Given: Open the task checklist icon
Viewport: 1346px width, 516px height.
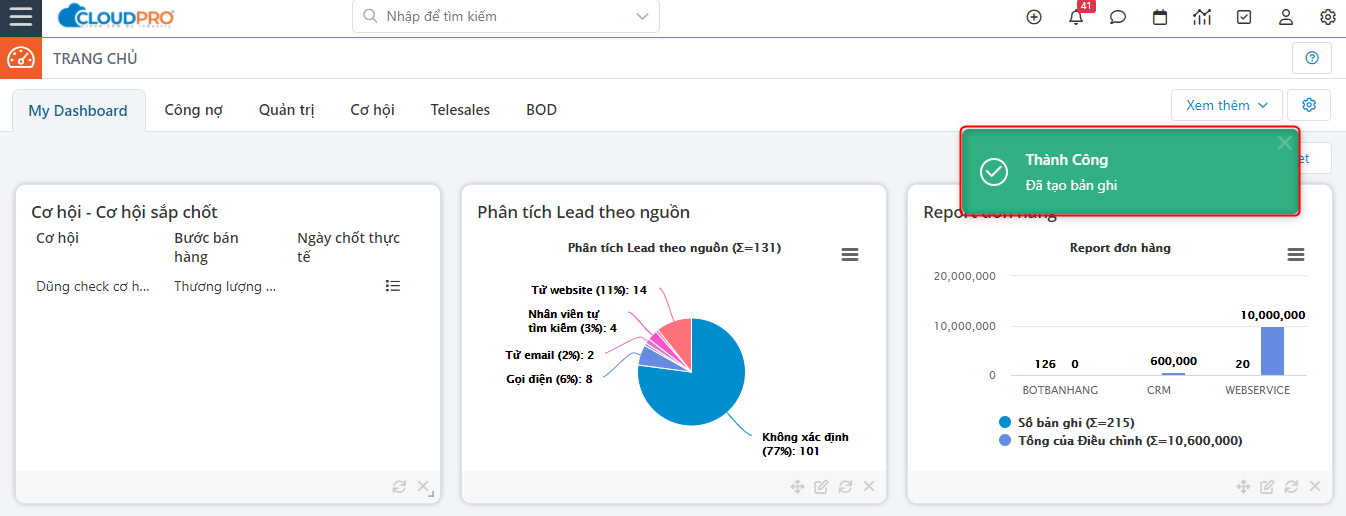Looking at the screenshot, I should tap(1244, 17).
